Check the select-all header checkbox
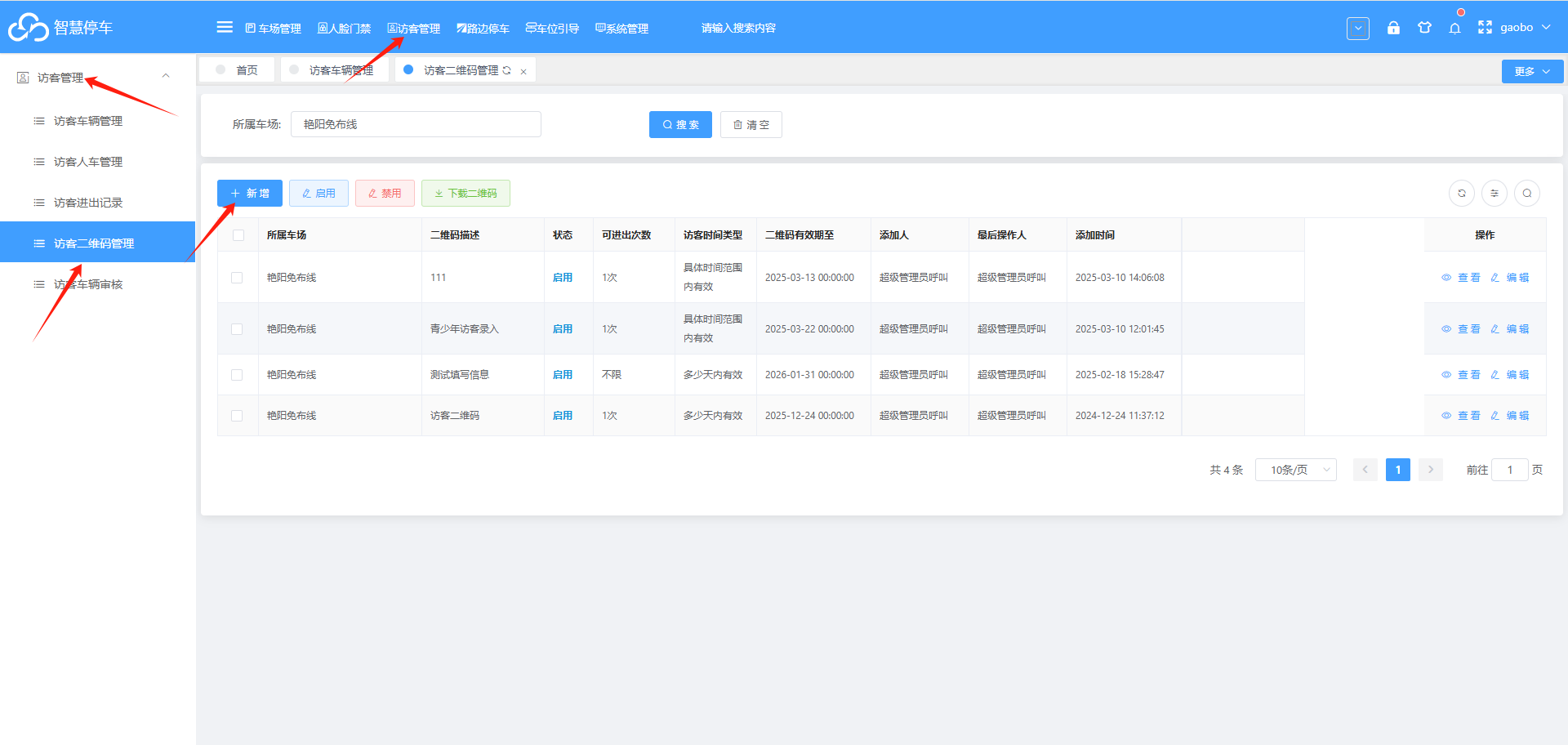The height and width of the screenshot is (745, 1568). coord(238,235)
